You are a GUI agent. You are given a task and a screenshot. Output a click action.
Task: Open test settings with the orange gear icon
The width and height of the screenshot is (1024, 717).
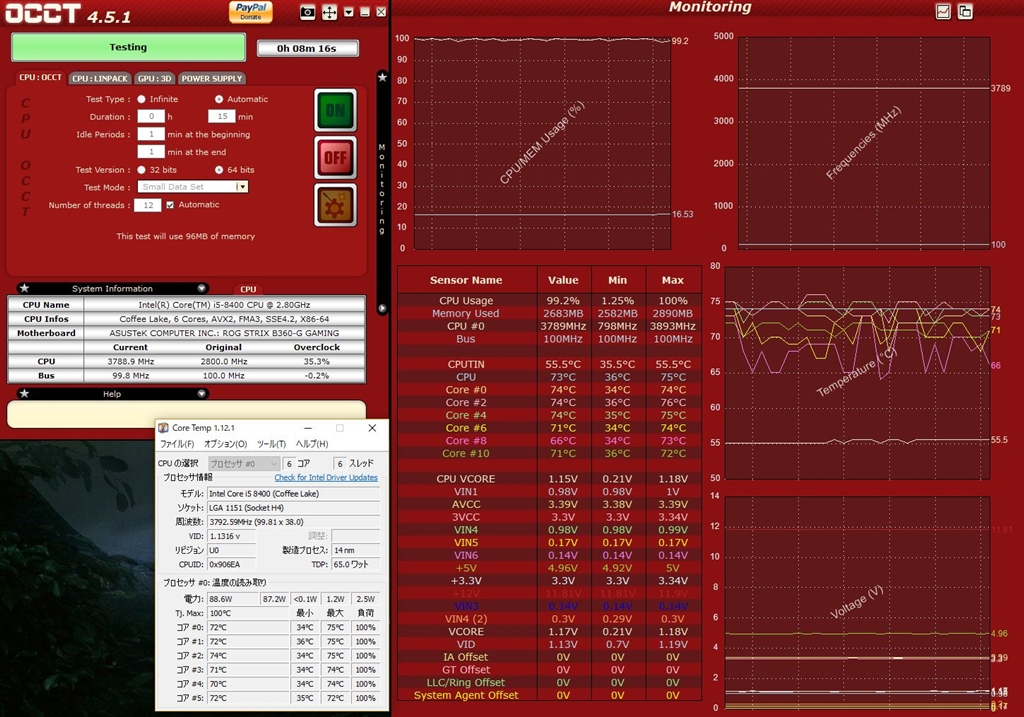coord(336,205)
